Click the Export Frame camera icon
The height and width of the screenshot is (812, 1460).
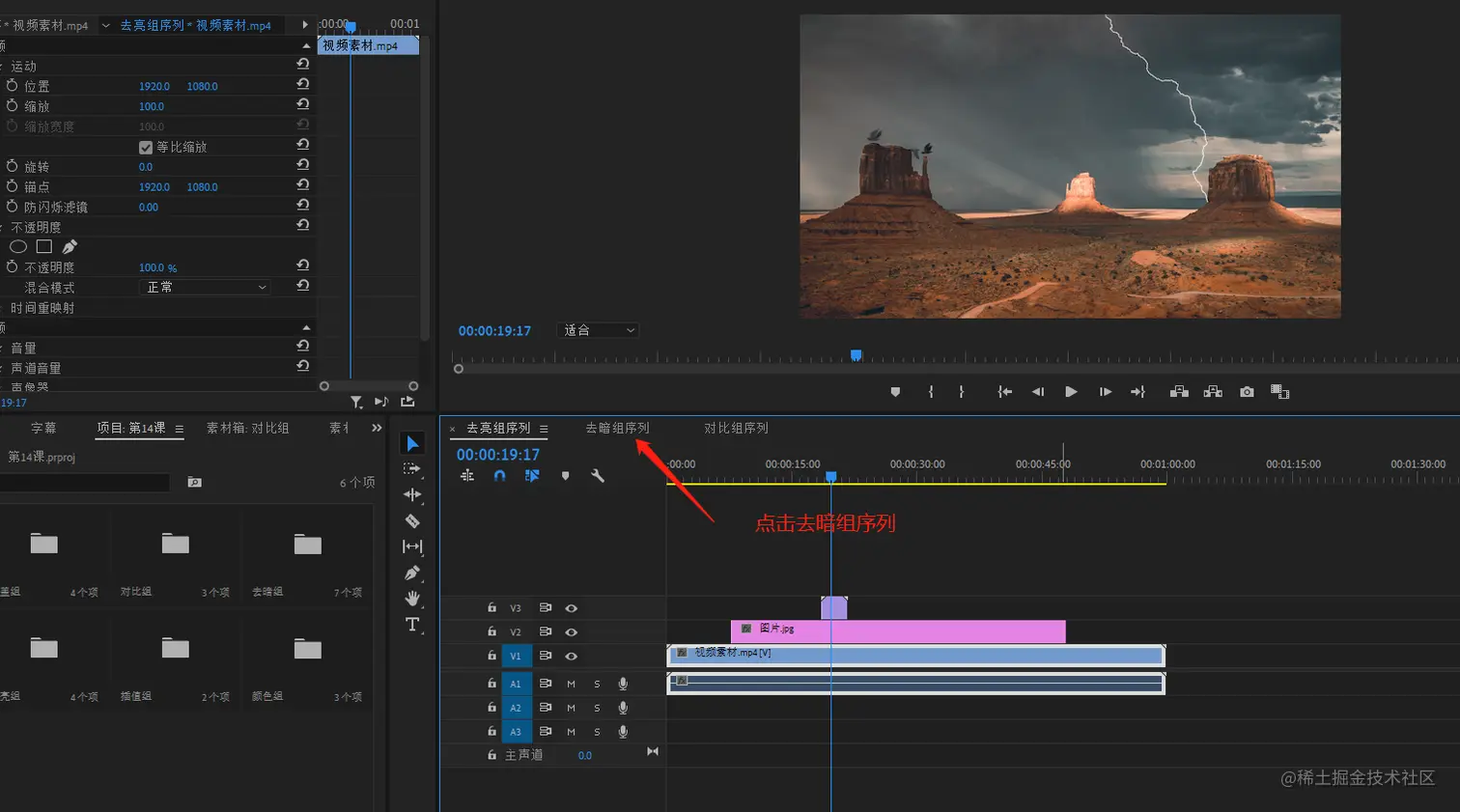1247,392
